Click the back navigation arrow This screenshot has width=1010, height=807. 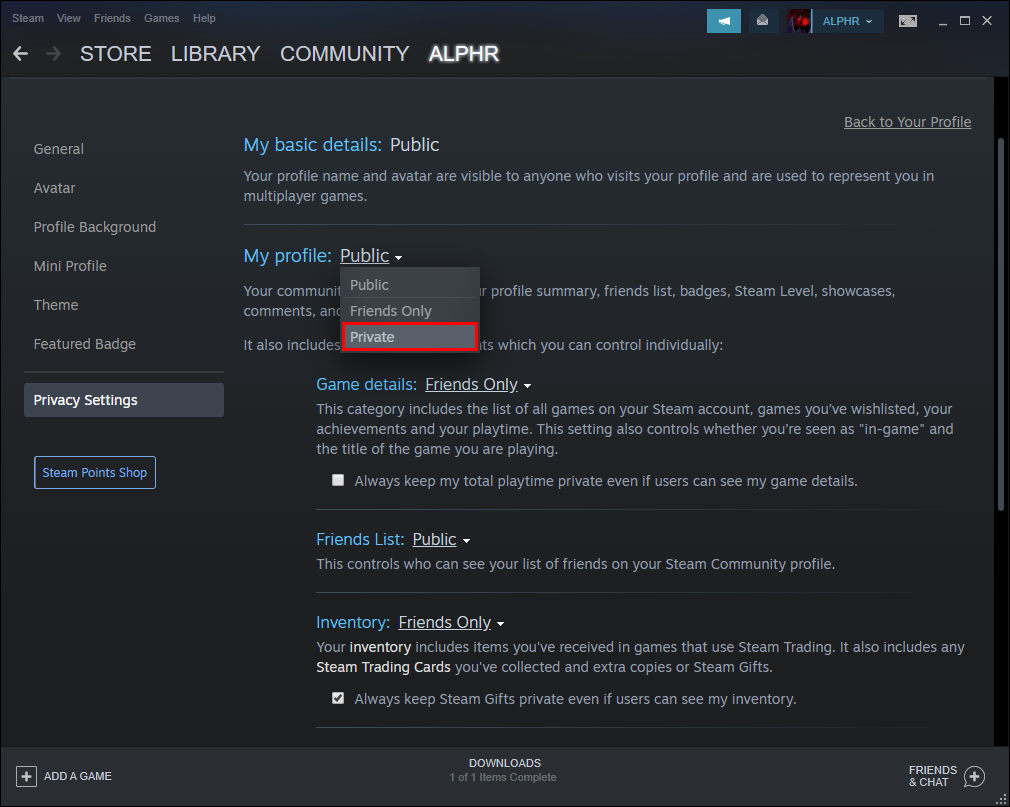21,53
